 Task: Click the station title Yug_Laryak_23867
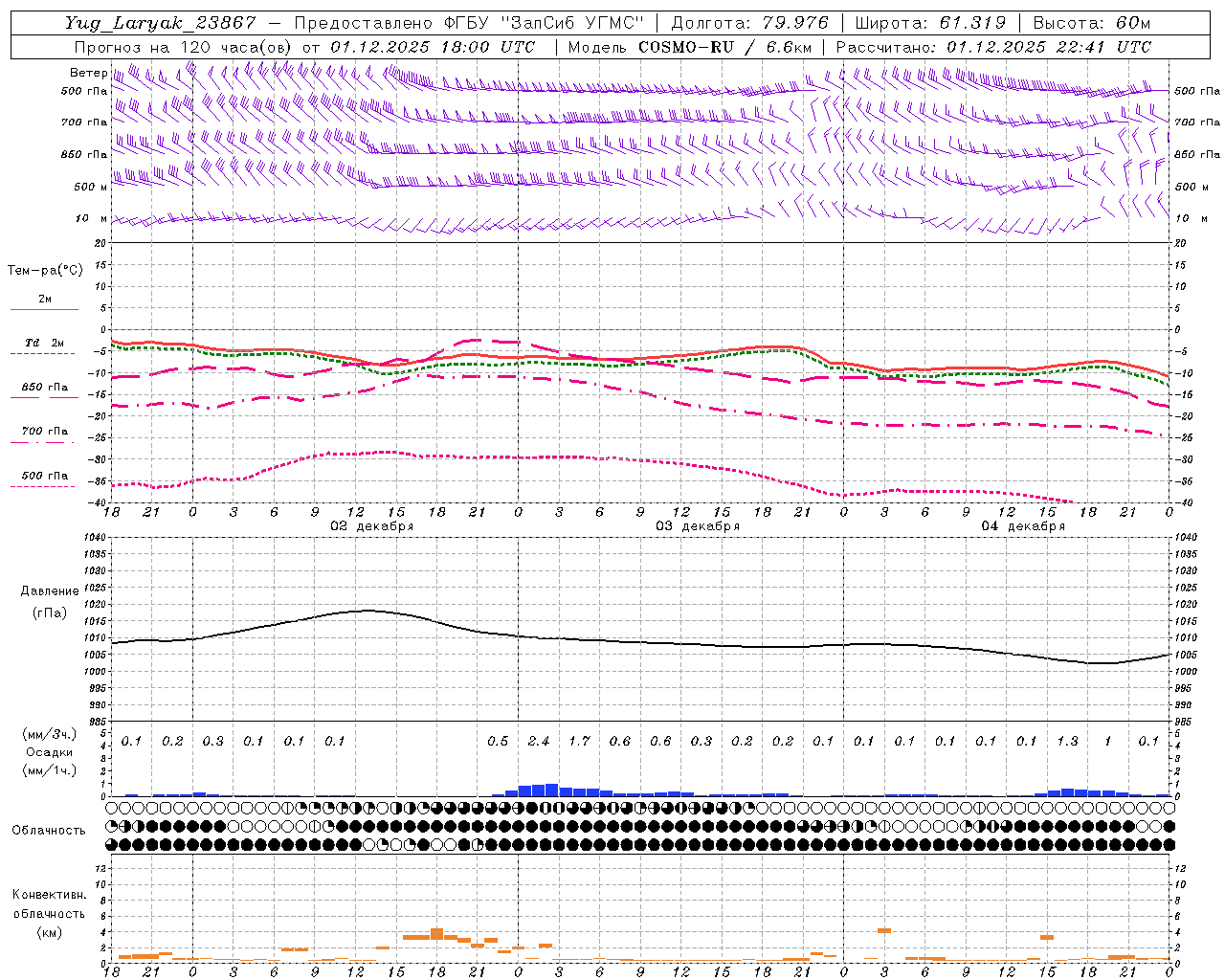[161, 23]
